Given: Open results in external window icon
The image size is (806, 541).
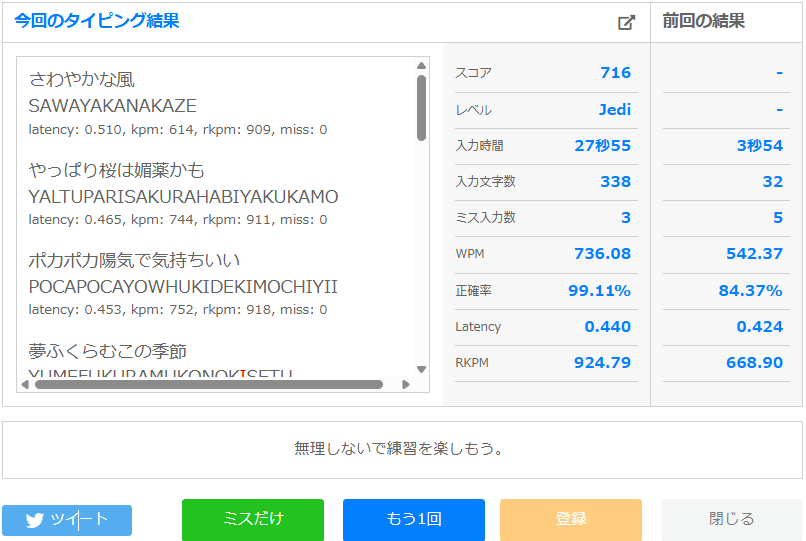Looking at the screenshot, I should click(626, 22).
